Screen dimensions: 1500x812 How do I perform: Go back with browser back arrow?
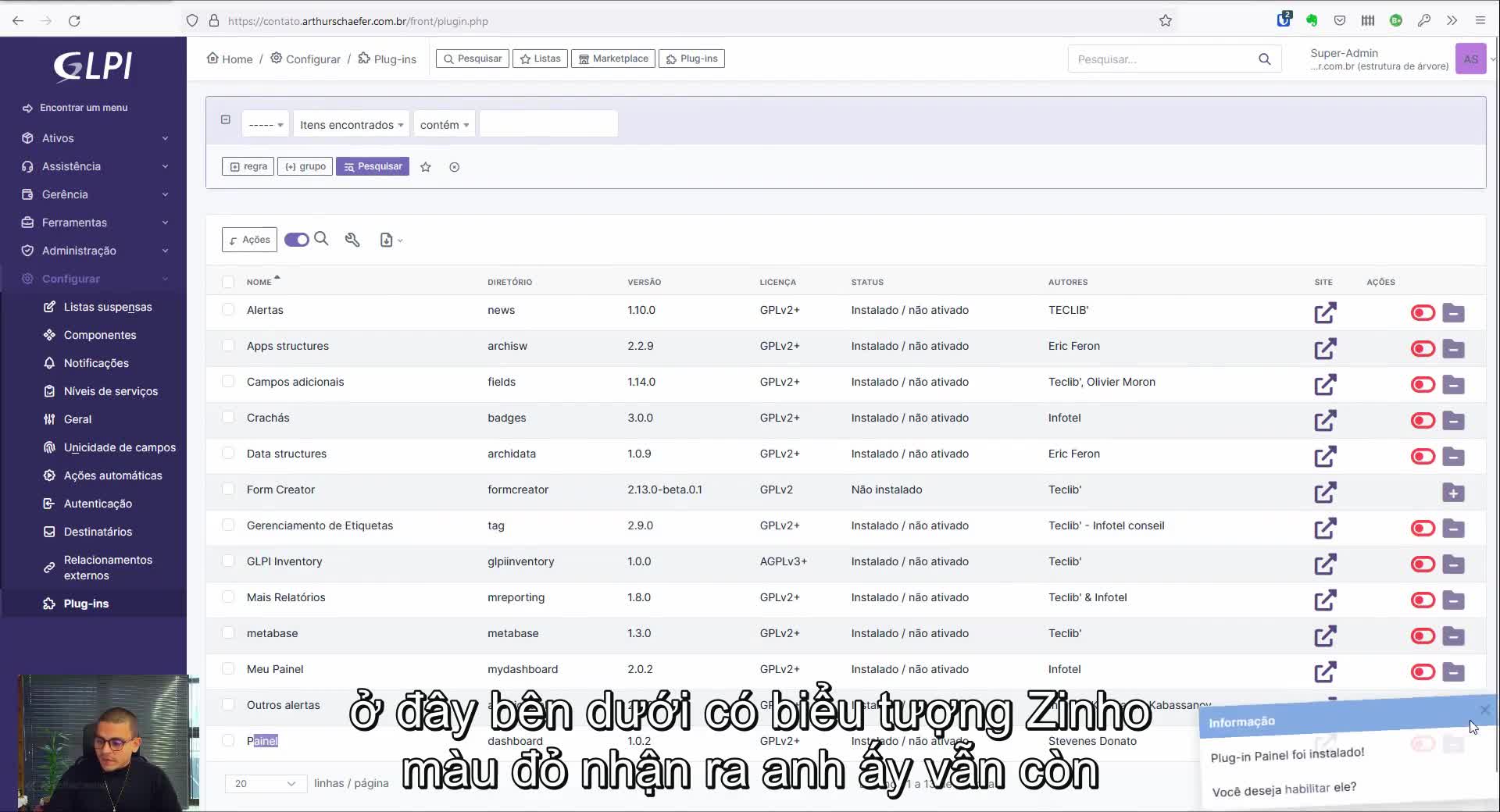coord(18,21)
